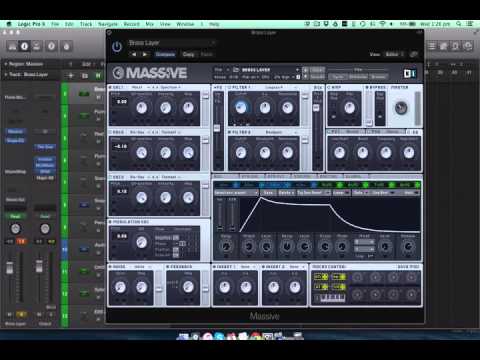The width and height of the screenshot is (480, 360).
Task: Click the envelope Release knob
Action: (408, 247)
